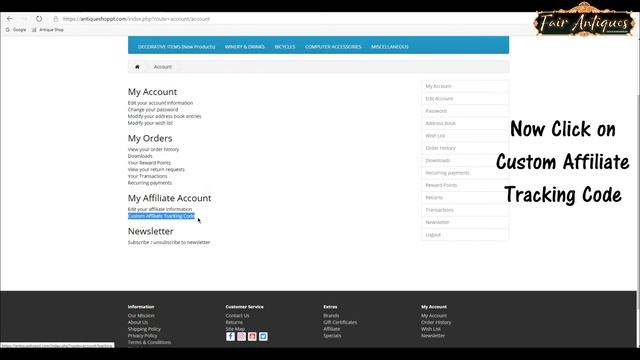Select Address Book in right sidebar
This screenshot has height=360, width=640.
coord(465,123)
